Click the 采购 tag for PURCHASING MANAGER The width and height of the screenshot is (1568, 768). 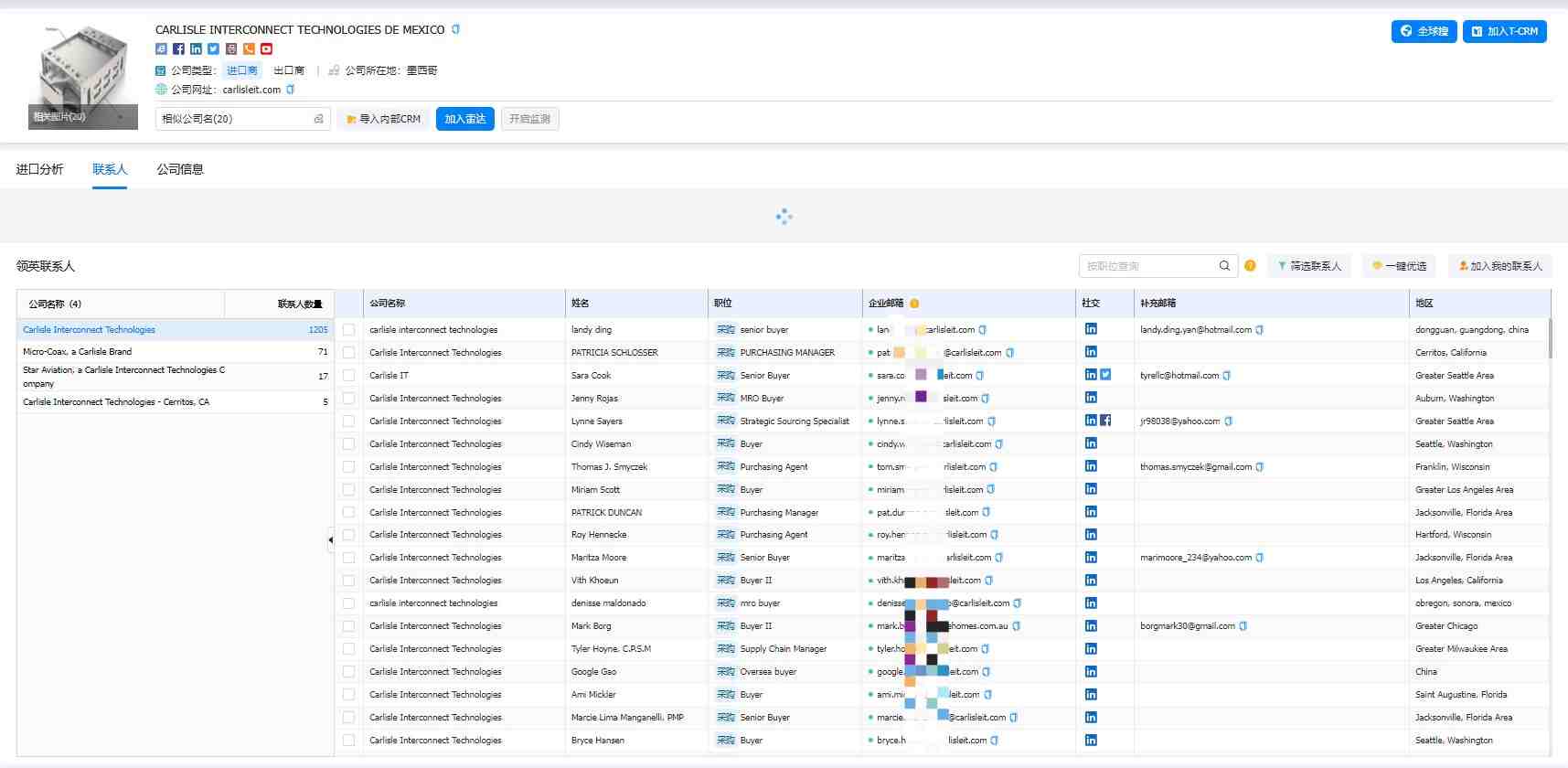point(726,352)
